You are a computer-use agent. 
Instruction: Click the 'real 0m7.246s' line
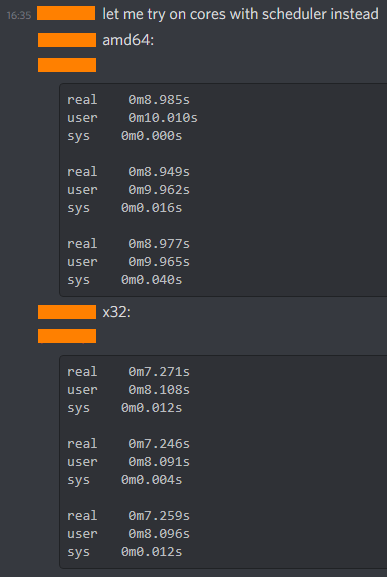click(128, 444)
